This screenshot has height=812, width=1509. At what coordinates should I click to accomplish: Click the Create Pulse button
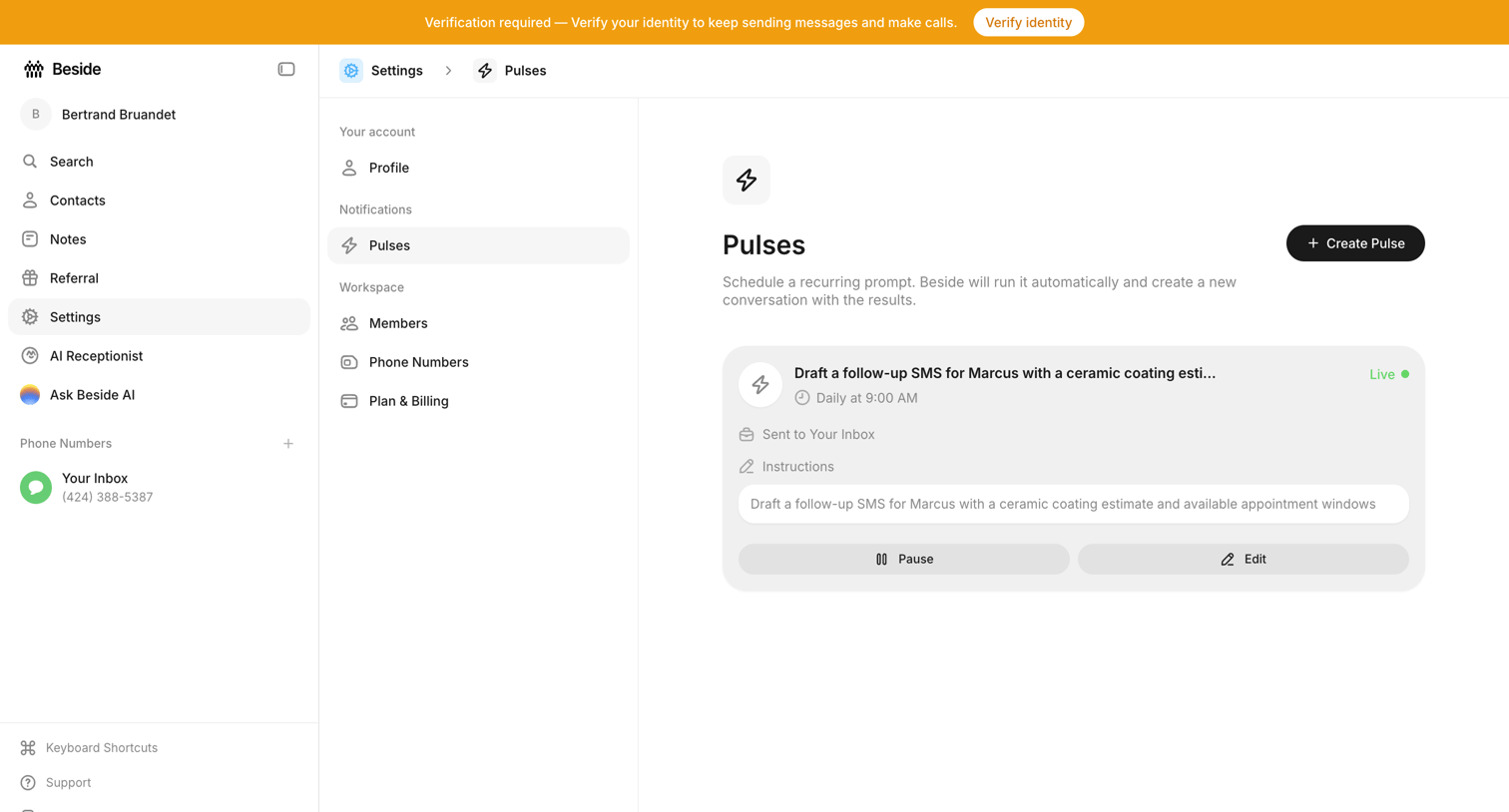click(1355, 243)
